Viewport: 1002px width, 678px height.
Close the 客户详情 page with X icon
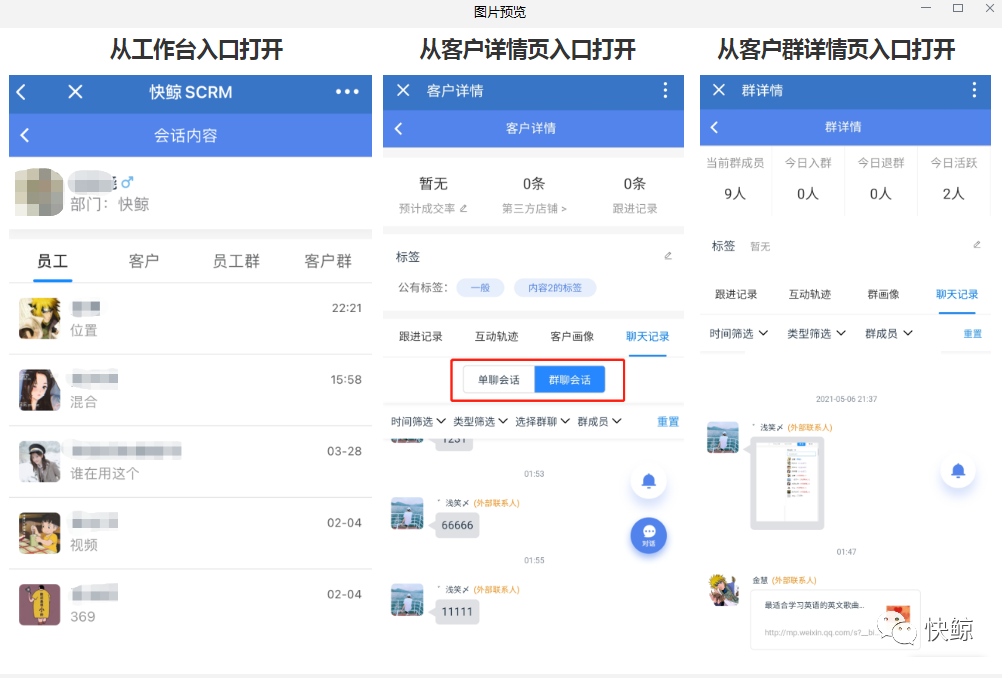403,90
